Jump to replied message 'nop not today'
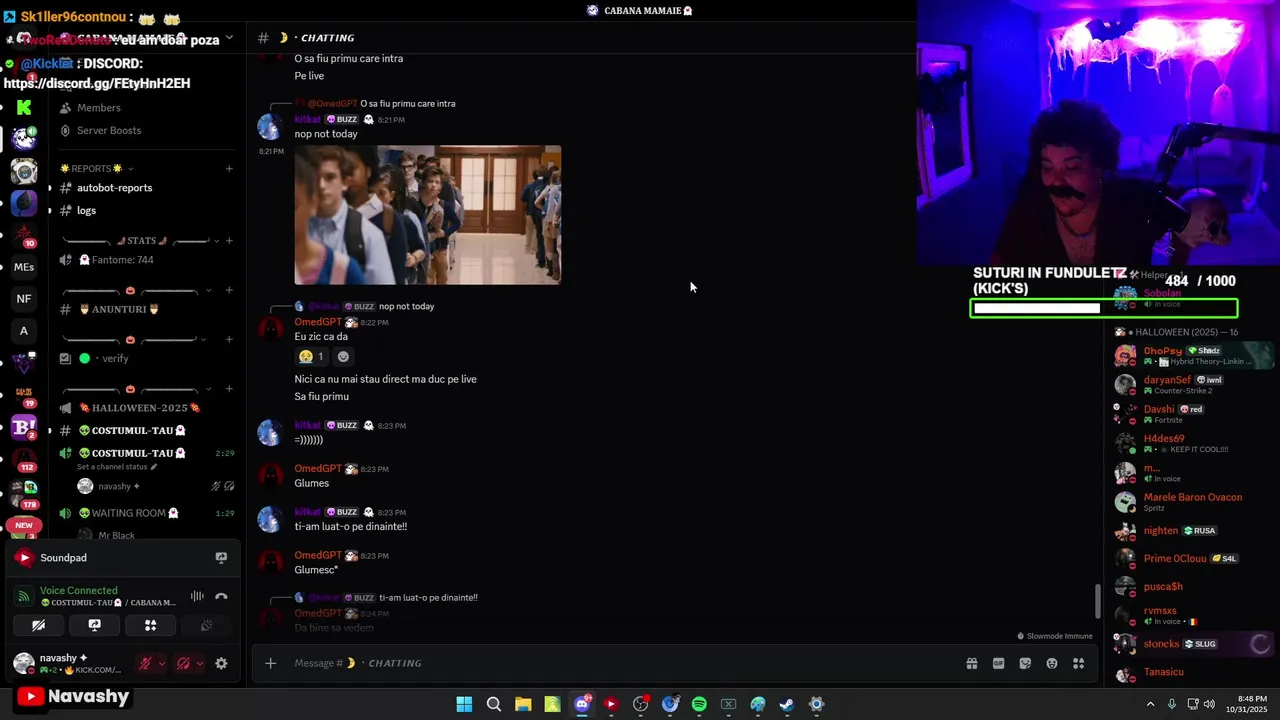This screenshot has height=720, width=1280. pyautogui.click(x=406, y=306)
